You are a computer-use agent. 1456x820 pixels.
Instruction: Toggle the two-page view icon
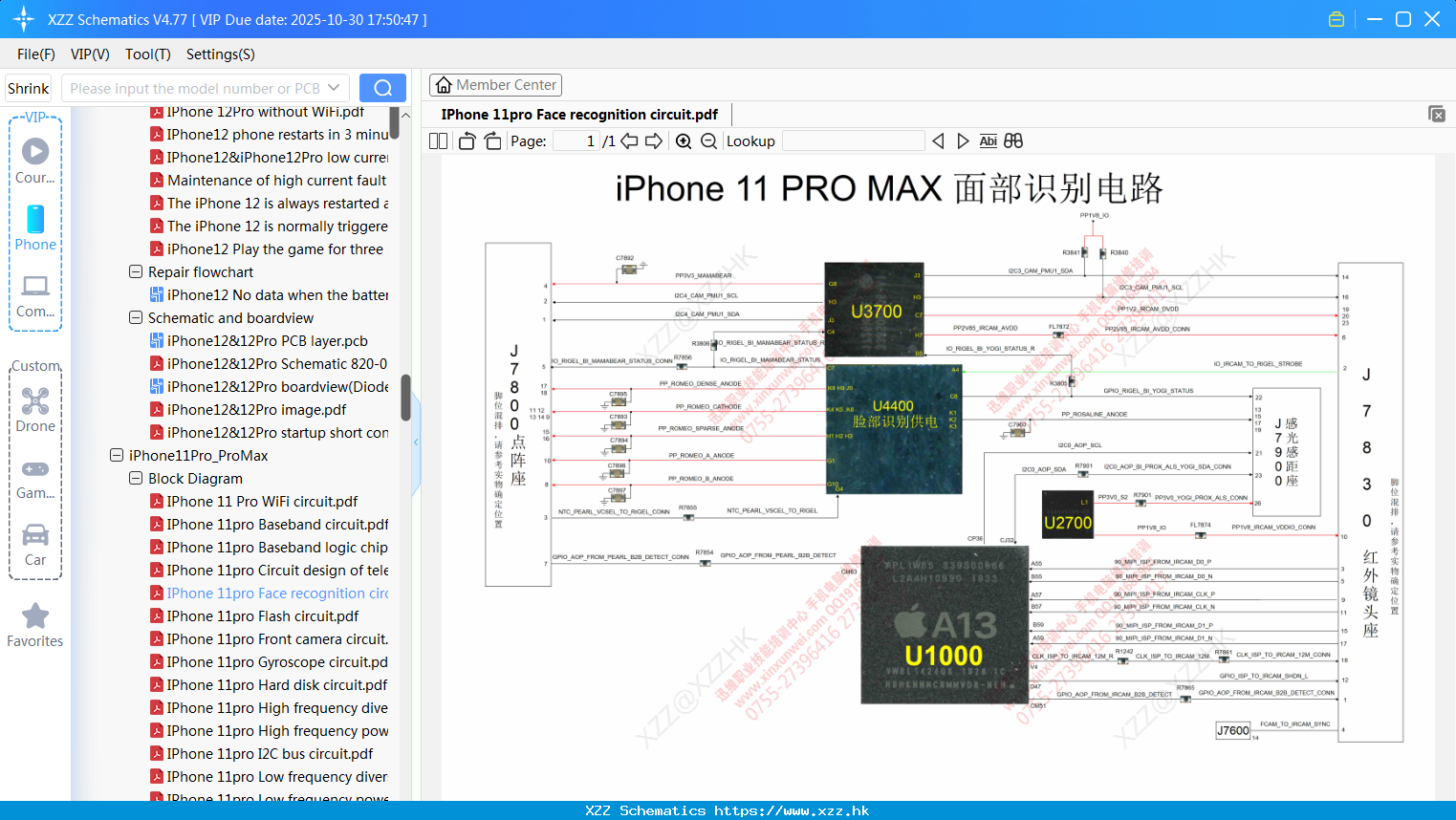(439, 141)
